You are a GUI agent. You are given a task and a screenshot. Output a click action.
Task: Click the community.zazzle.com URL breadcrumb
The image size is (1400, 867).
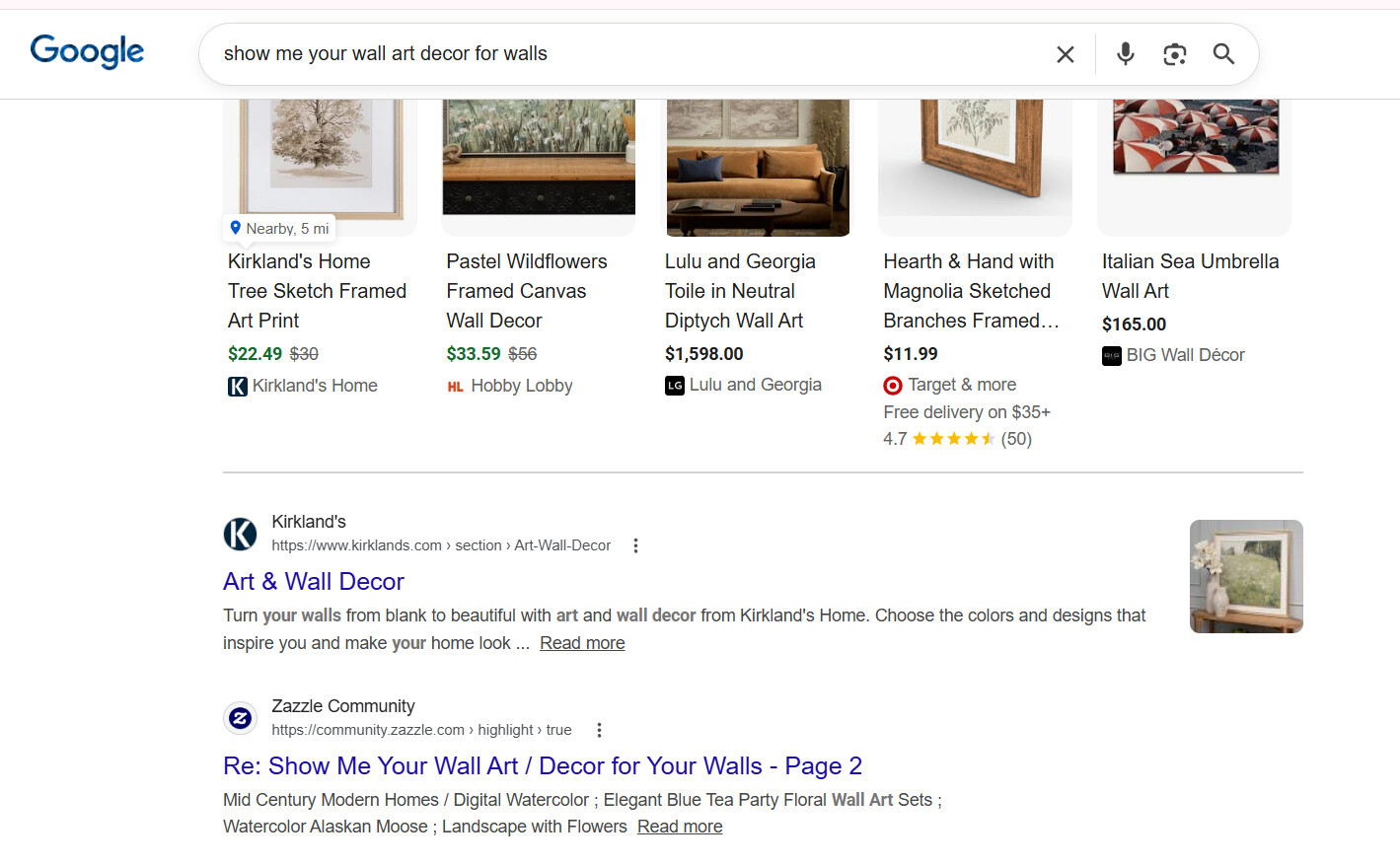[421, 730]
